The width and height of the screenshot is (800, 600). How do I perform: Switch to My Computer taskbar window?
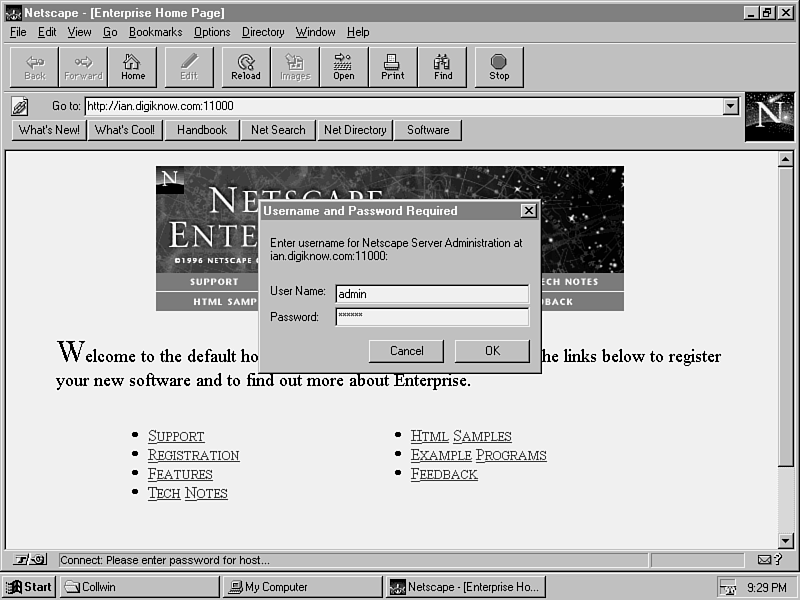303,587
